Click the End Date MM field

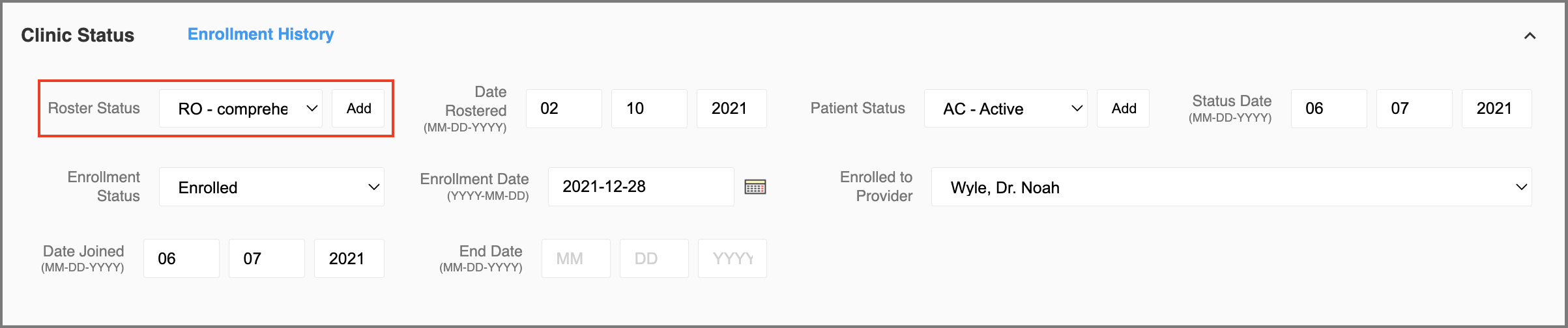[576, 258]
